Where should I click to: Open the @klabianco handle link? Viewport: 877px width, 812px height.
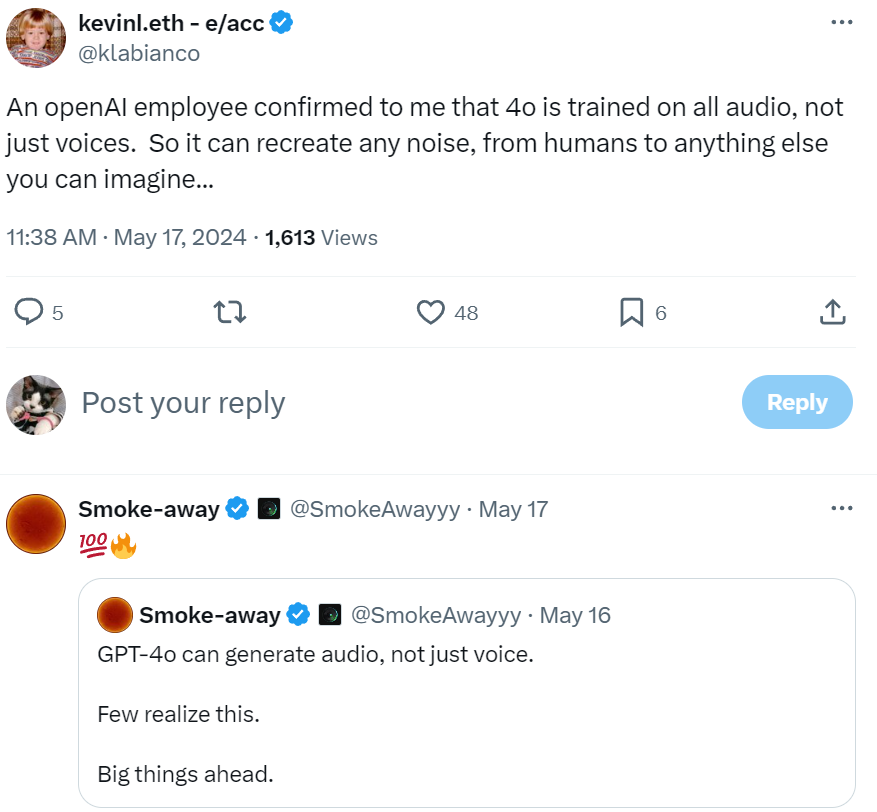139,53
